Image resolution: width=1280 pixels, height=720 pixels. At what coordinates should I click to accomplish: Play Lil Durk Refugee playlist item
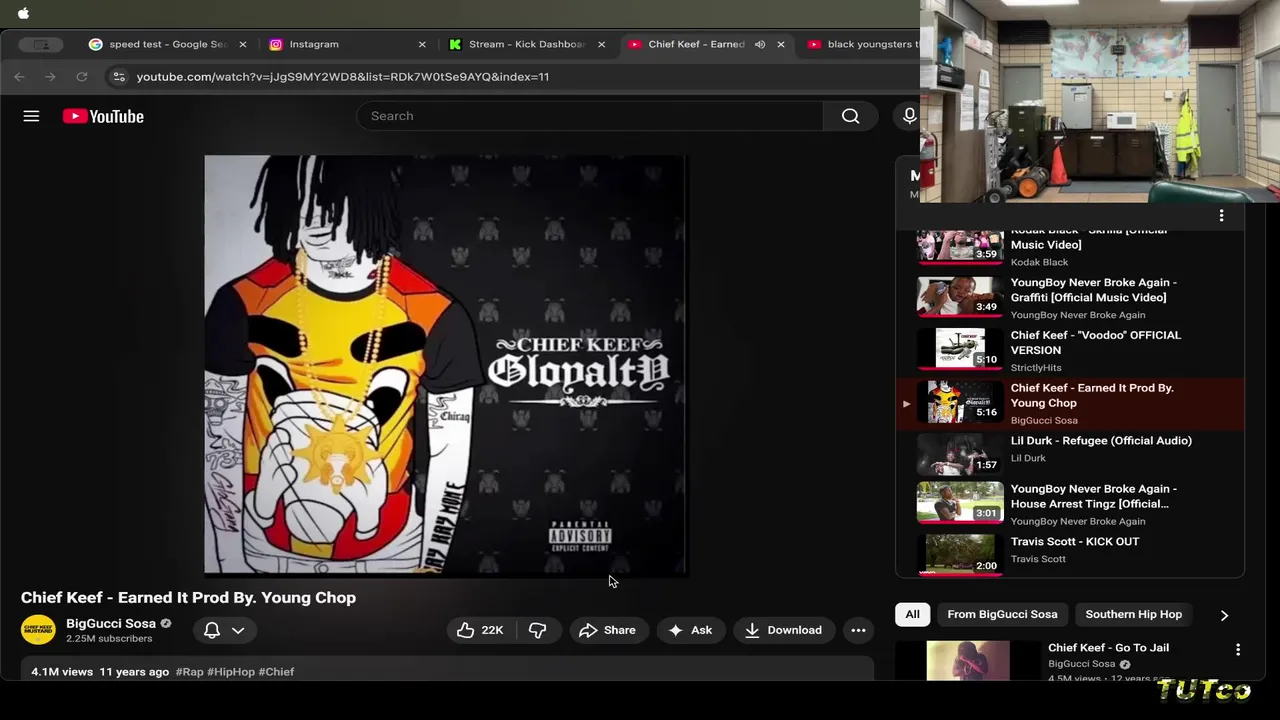[1070, 455]
